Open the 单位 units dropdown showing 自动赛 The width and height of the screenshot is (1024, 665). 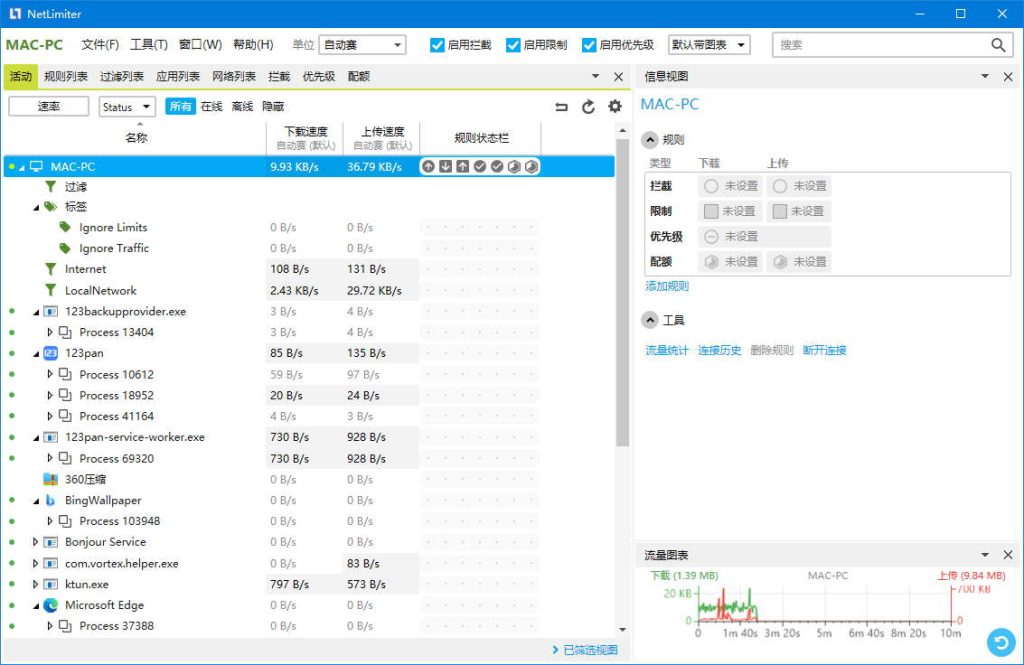coord(362,45)
